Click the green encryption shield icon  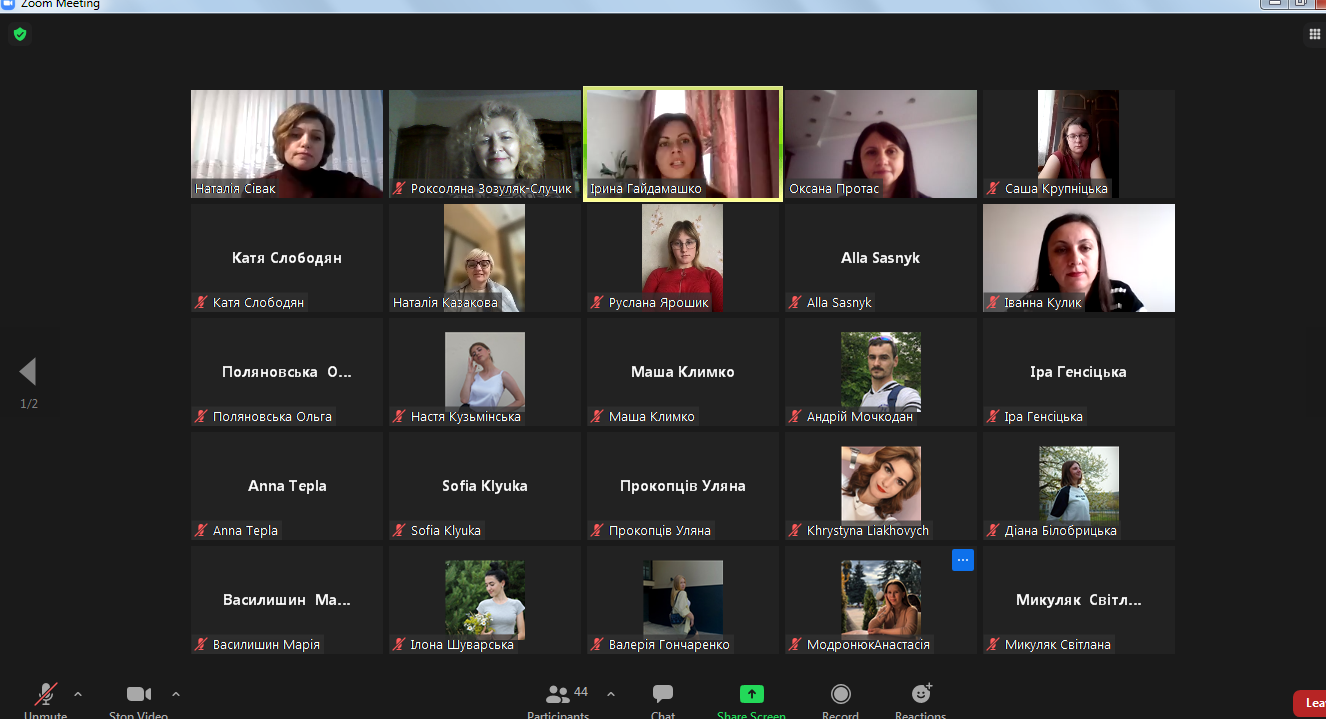pos(20,34)
